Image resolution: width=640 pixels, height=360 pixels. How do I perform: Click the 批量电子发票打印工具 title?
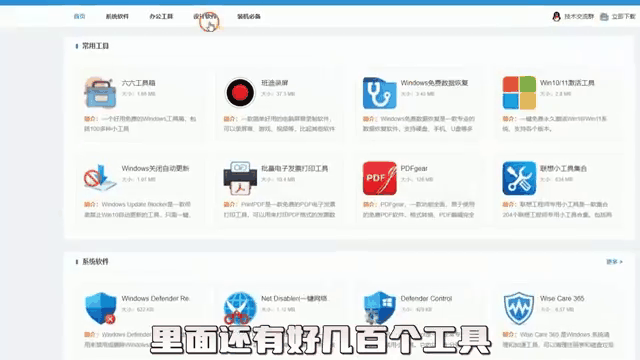295,168
